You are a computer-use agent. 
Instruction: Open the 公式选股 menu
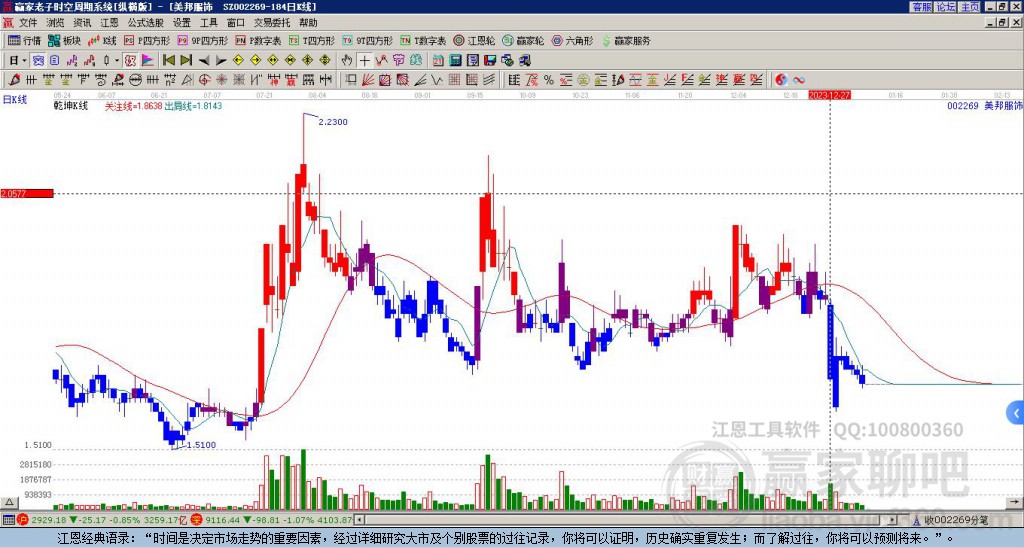click(x=146, y=23)
